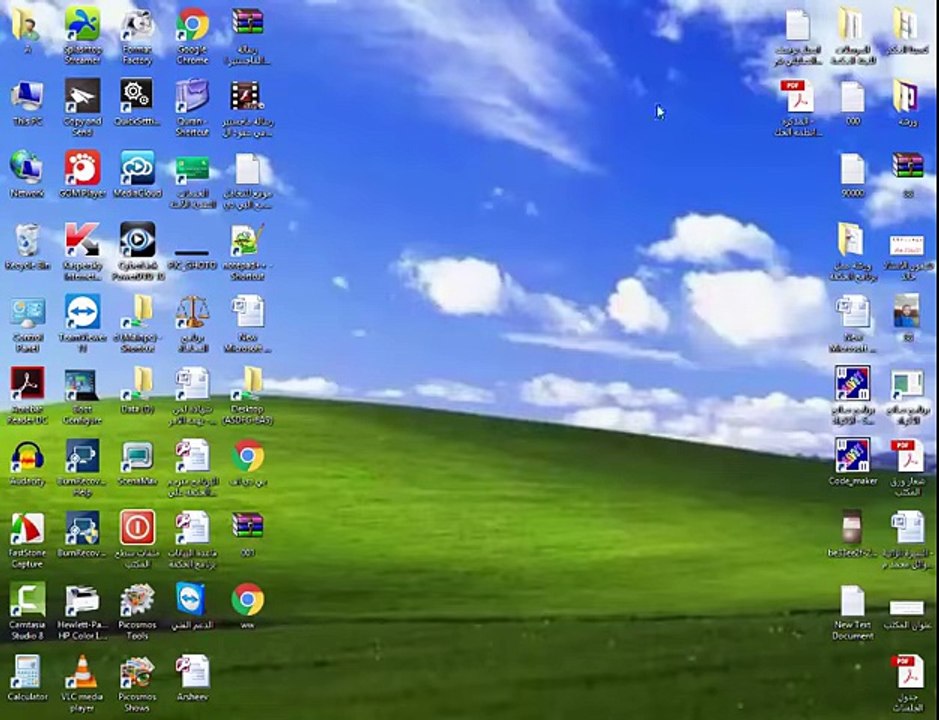Open the Queen - Shortcut briefcase icon

pos(192,107)
